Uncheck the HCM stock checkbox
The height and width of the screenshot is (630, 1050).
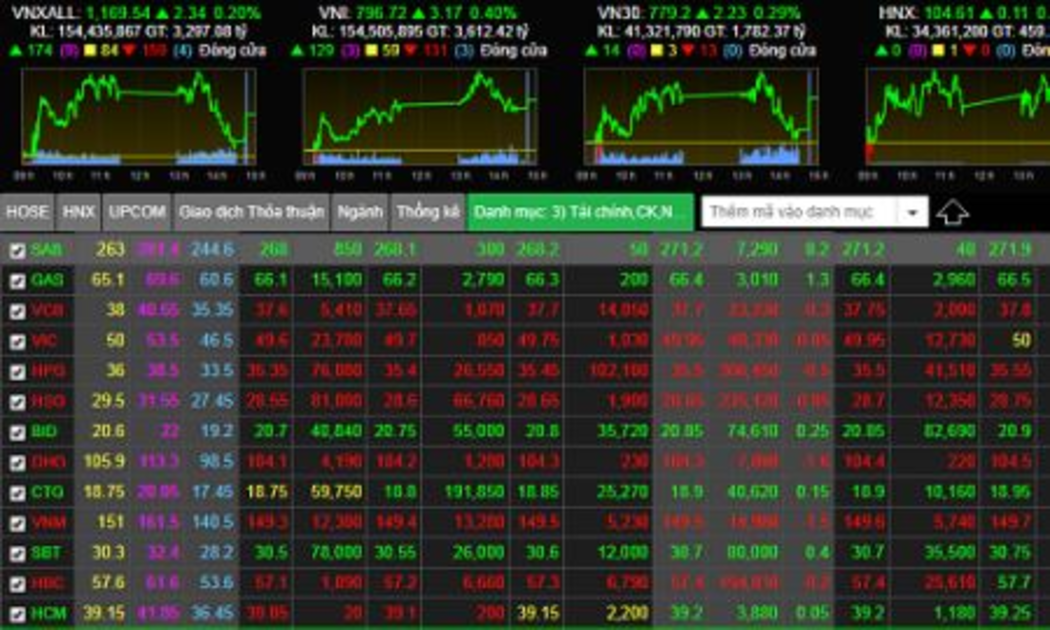[x=17, y=614]
